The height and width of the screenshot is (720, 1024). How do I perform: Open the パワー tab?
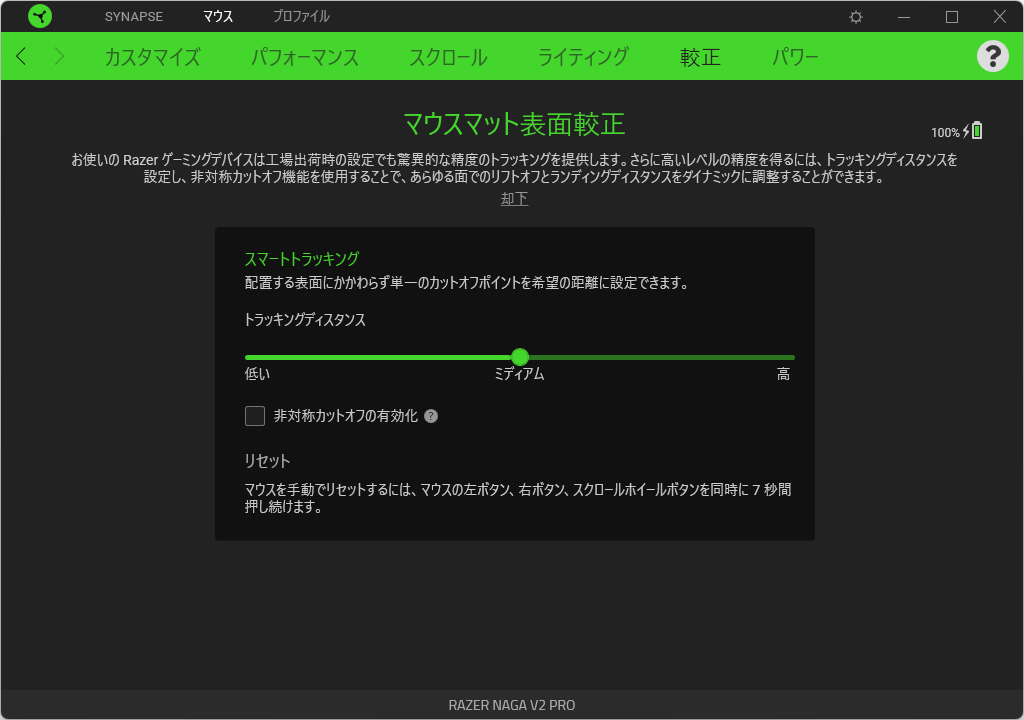click(x=795, y=57)
